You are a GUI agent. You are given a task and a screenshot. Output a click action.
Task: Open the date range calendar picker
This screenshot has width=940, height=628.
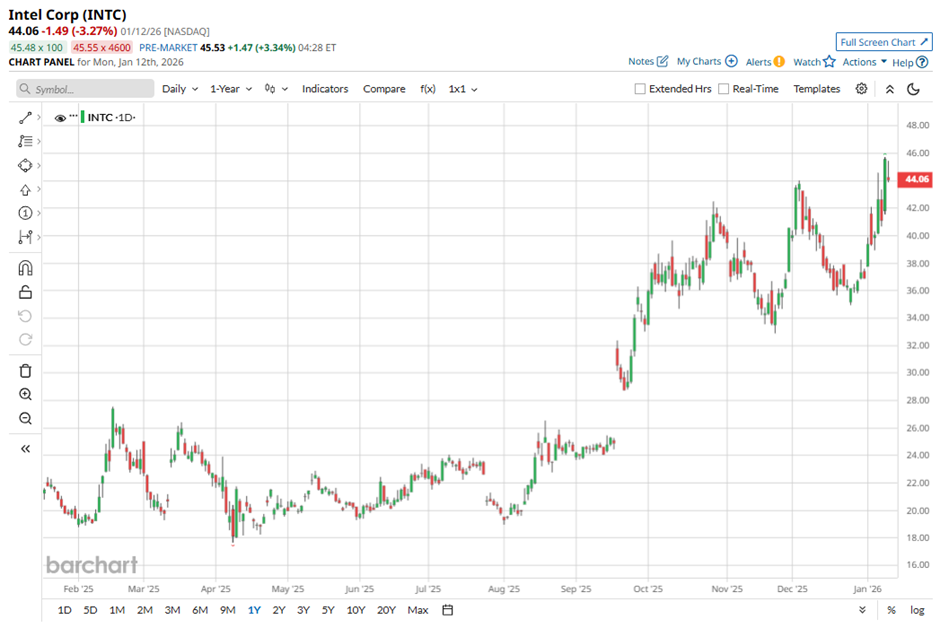447,610
